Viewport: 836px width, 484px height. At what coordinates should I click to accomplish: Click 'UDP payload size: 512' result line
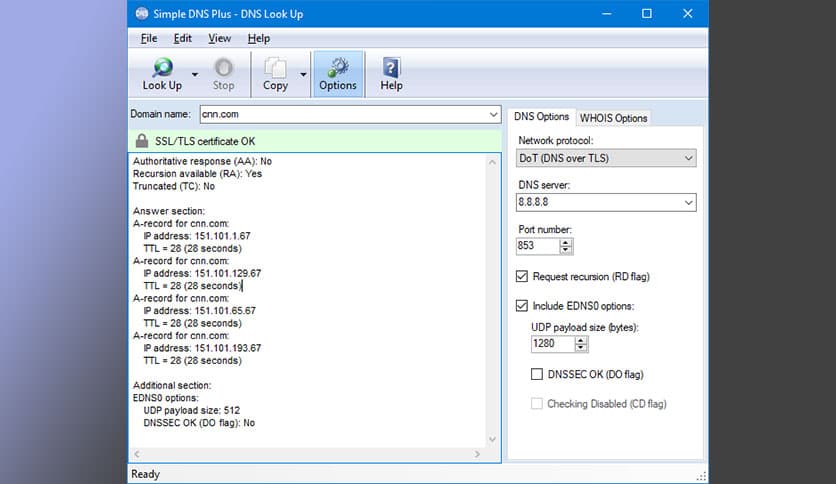(x=191, y=410)
